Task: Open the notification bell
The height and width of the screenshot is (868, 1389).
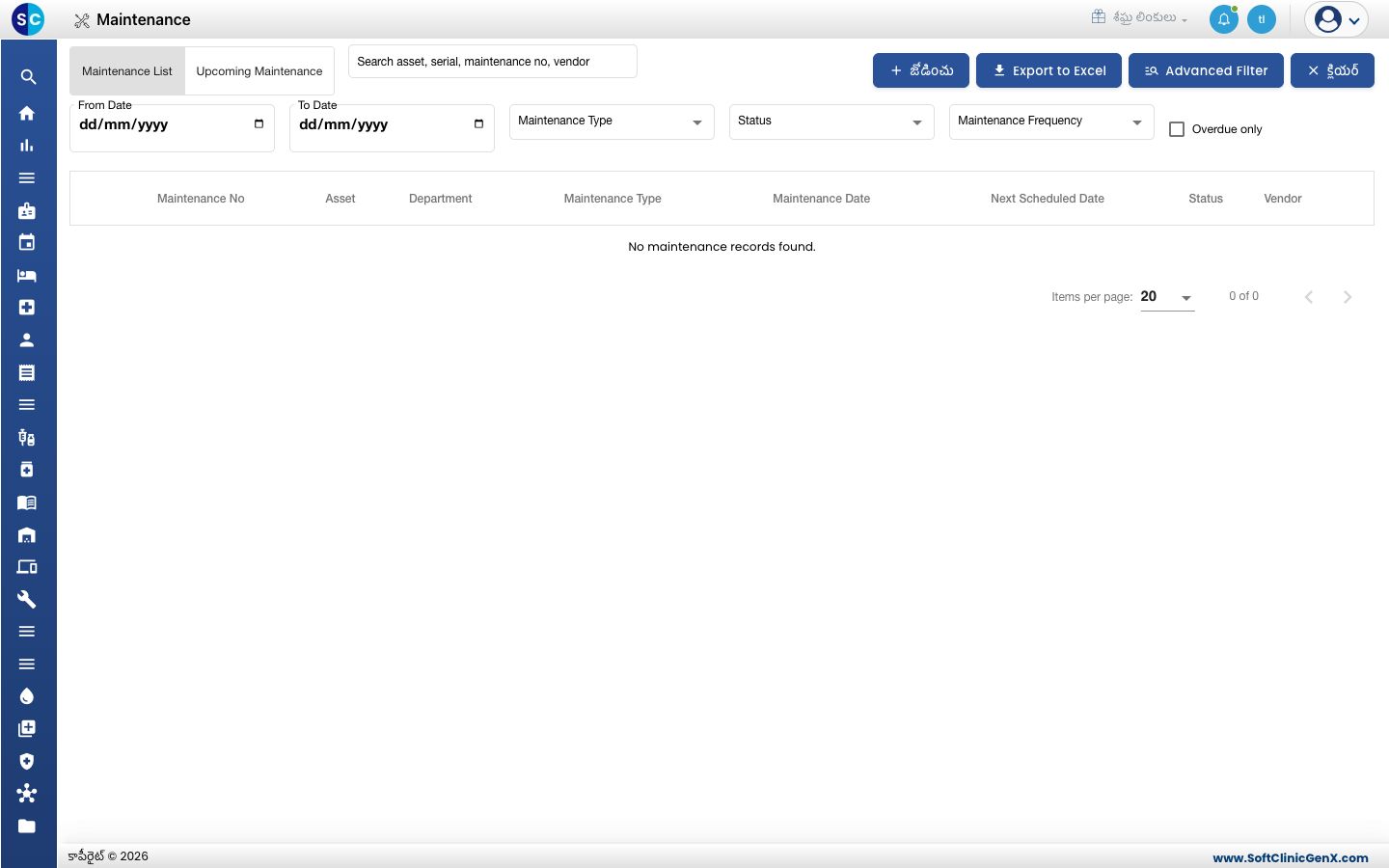Action: point(1224,19)
